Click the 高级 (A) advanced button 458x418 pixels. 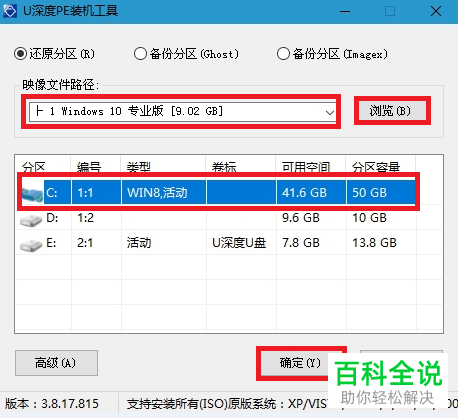pos(56,363)
